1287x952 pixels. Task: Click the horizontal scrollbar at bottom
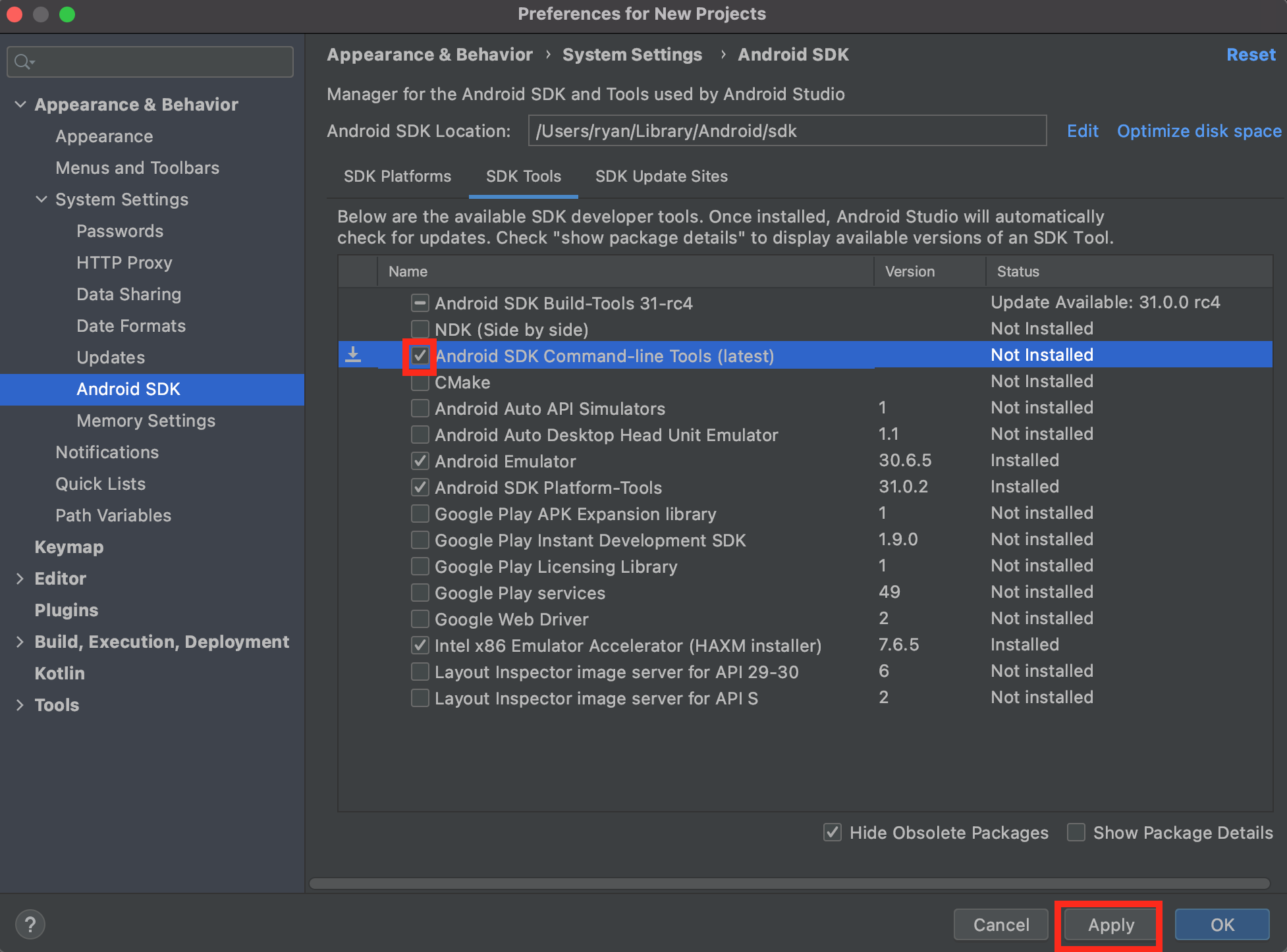click(788, 884)
